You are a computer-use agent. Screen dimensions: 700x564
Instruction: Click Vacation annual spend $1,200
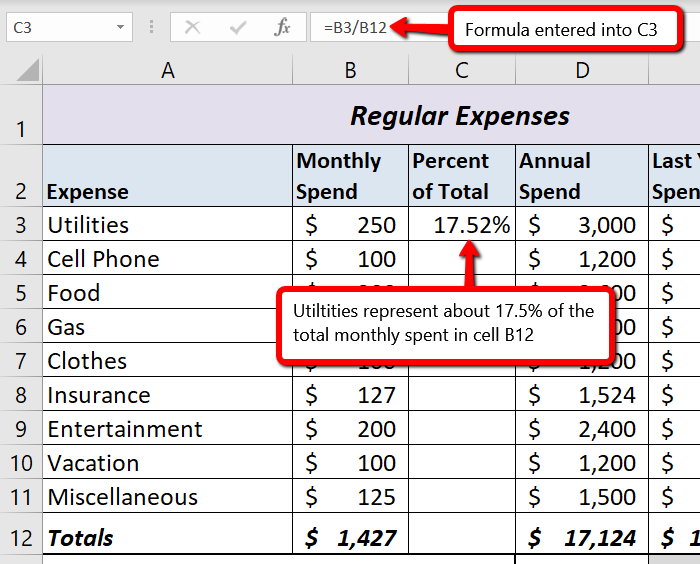[x=582, y=462]
